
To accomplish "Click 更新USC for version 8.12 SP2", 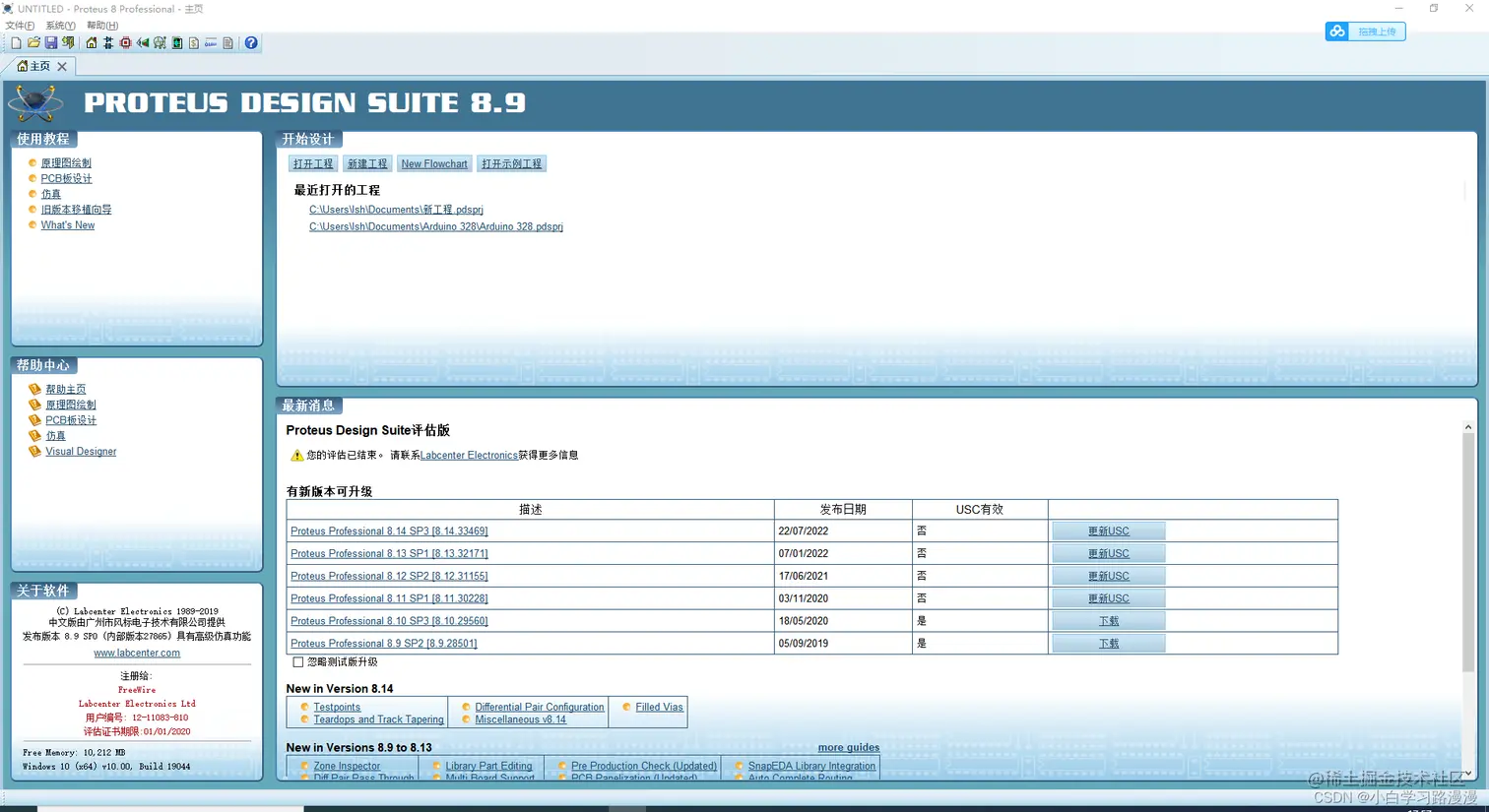I will coord(1109,577).
